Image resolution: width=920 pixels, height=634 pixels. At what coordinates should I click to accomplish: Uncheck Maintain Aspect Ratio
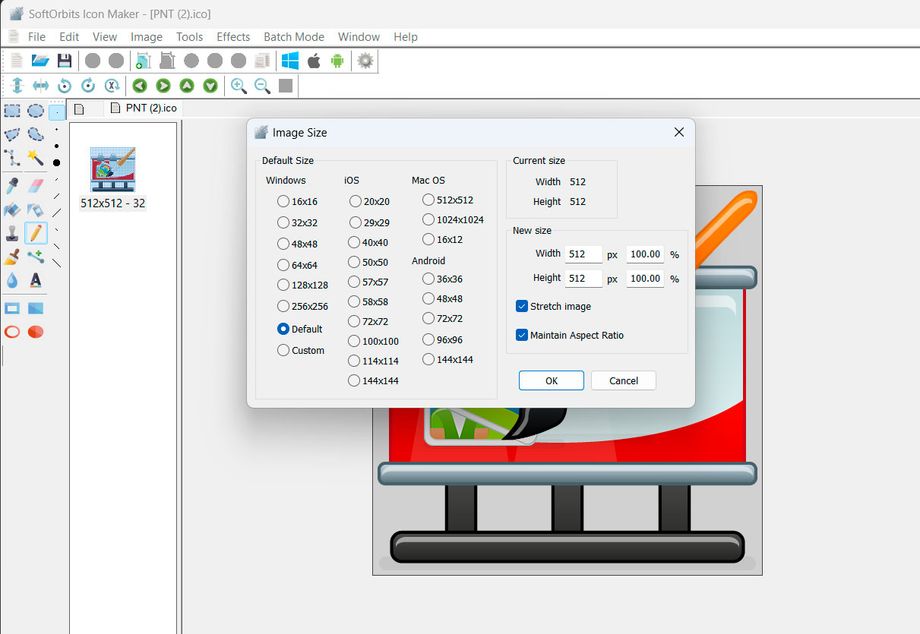pos(522,335)
